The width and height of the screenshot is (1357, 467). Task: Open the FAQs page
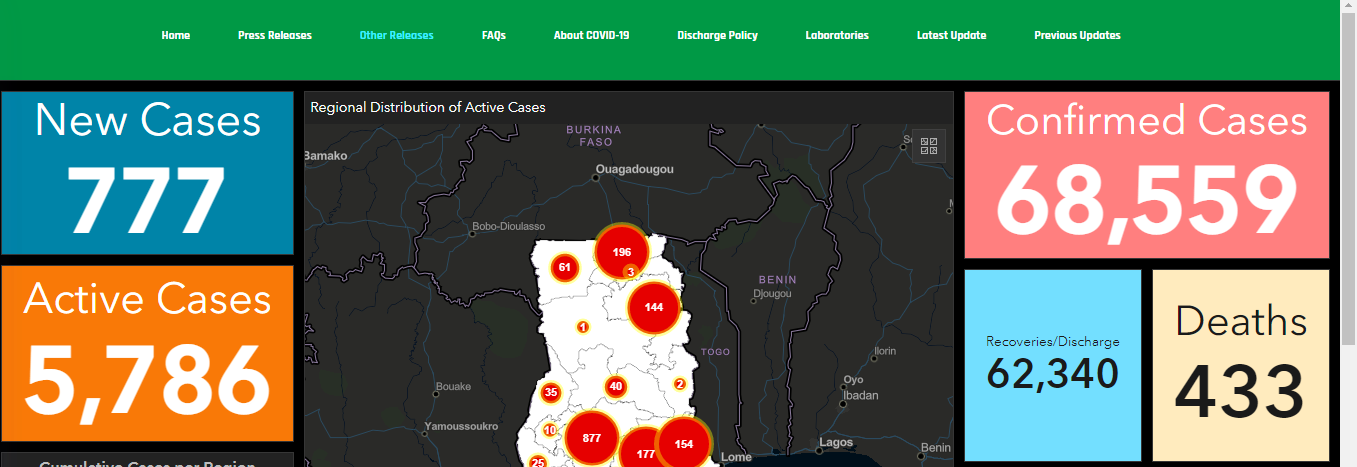click(494, 35)
